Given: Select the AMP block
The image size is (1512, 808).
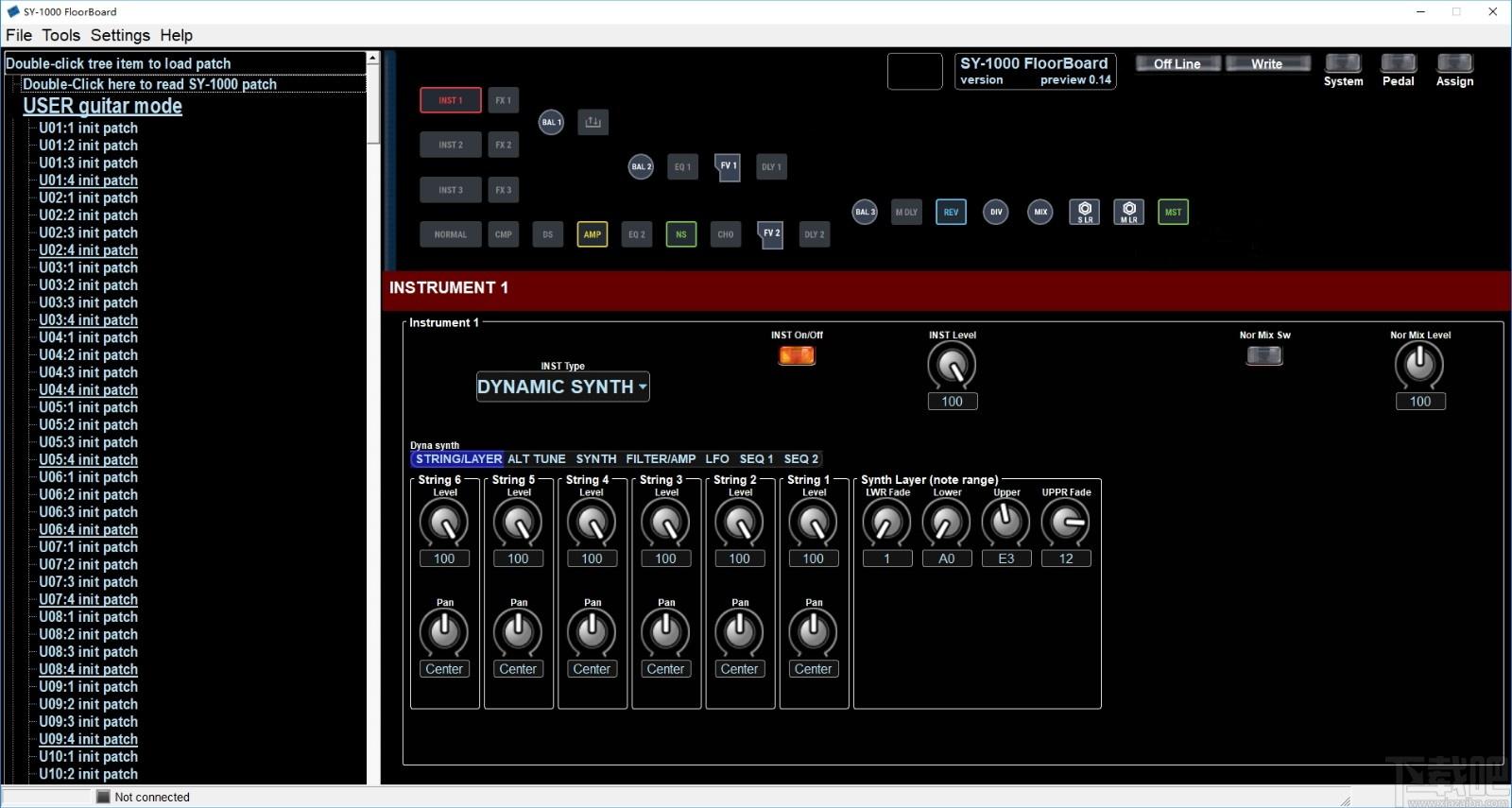Looking at the screenshot, I should pos(593,234).
